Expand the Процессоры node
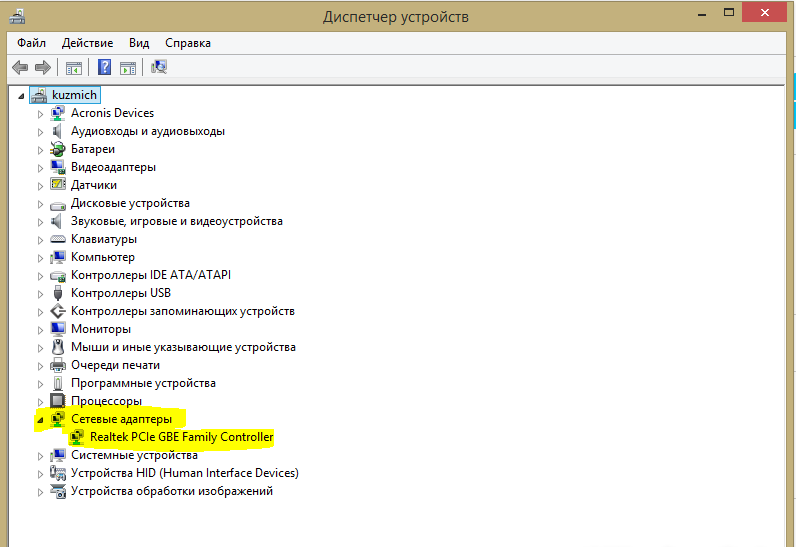796x547 pixels. pyautogui.click(x=40, y=402)
